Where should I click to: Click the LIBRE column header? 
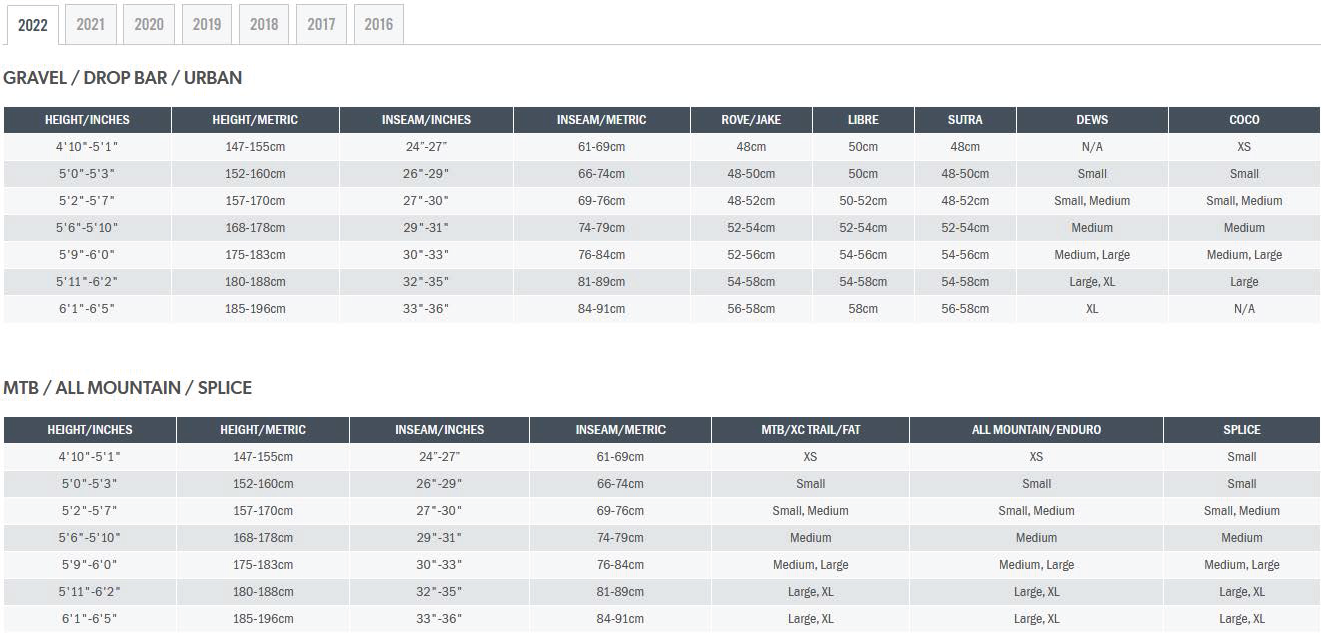click(863, 120)
